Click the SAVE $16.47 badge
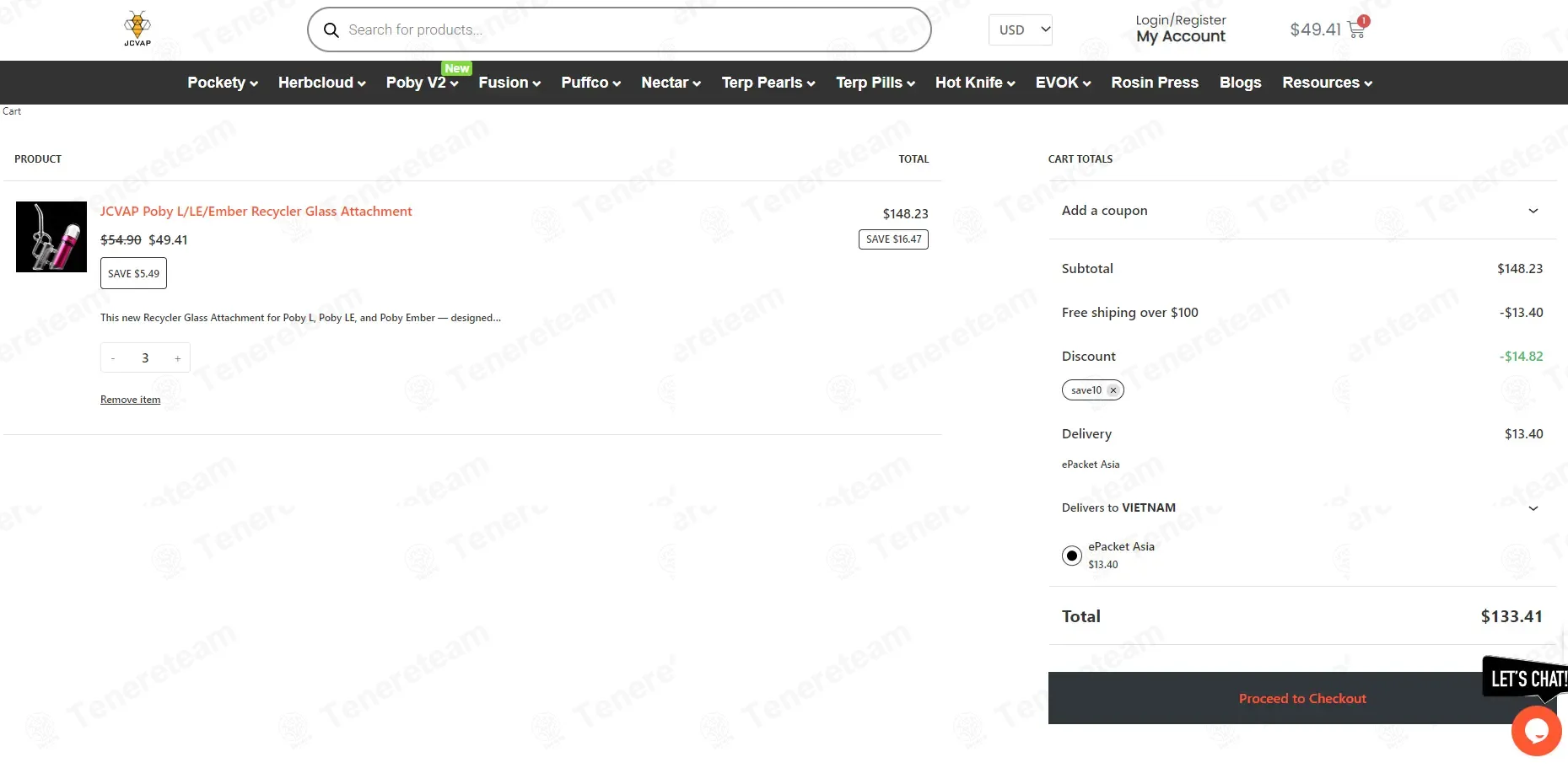Screen dimensions: 1568x768 (x=893, y=239)
